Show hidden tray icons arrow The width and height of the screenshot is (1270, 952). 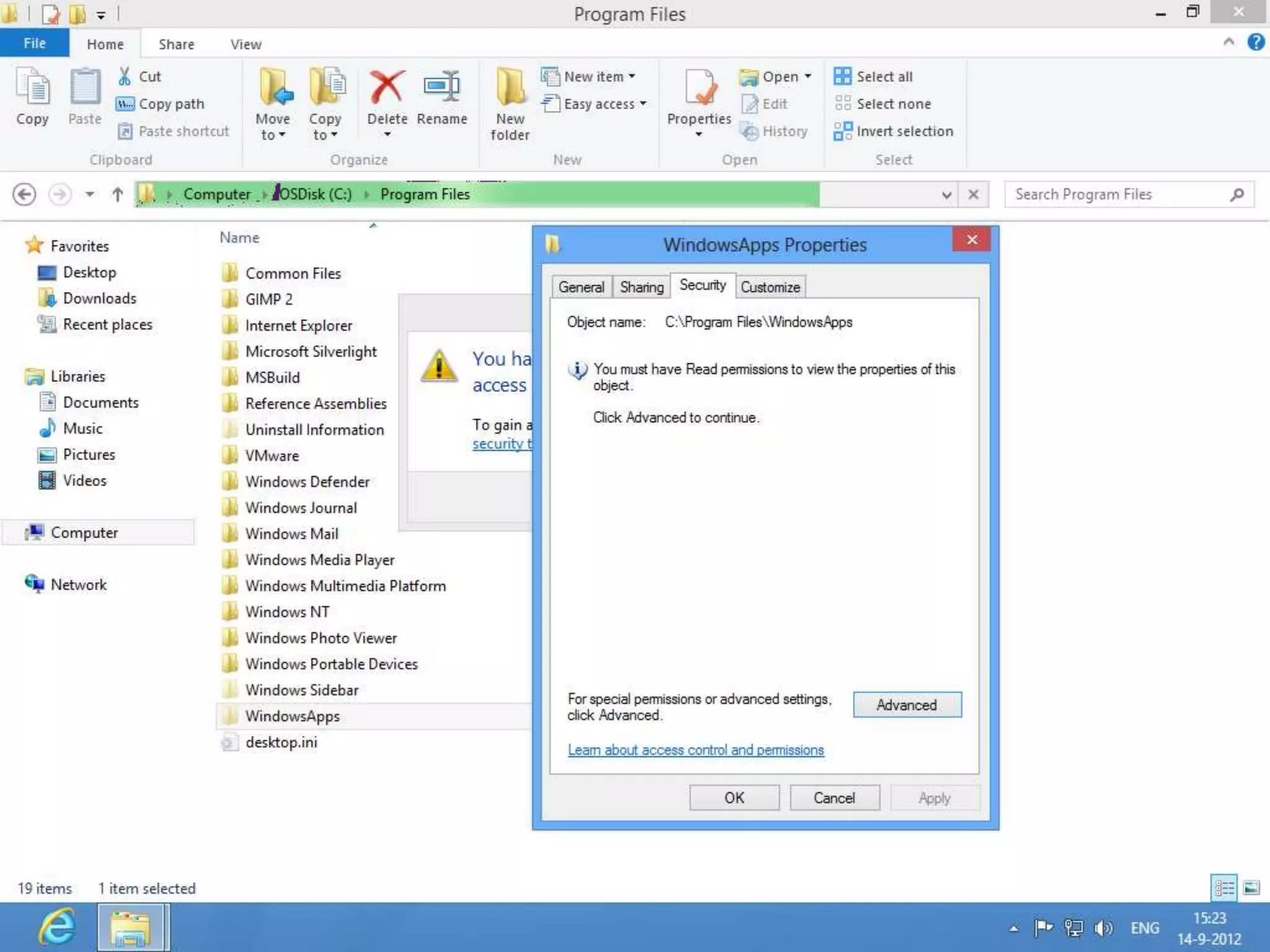(1014, 928)
